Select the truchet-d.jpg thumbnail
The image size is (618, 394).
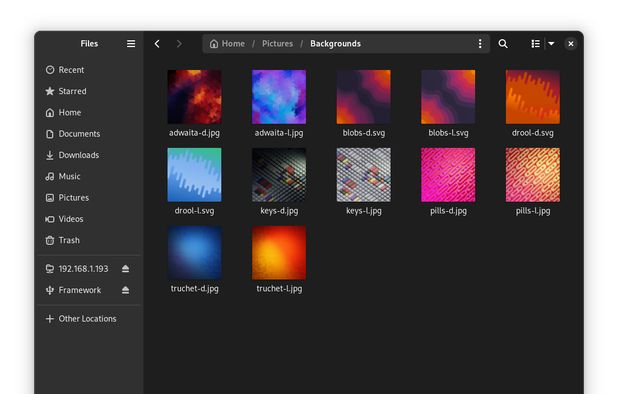coord(194,253)
